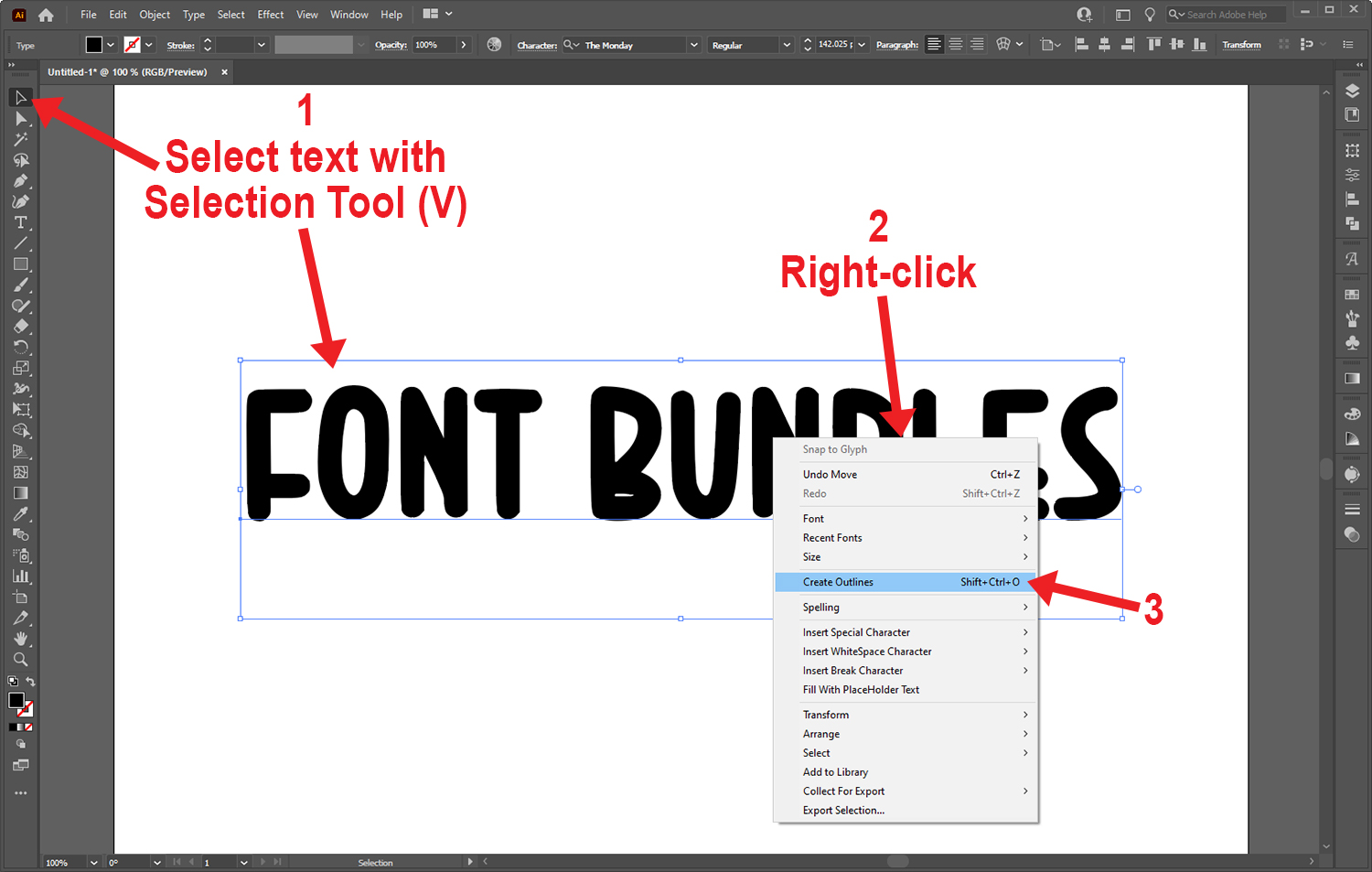
Task: Swap fill and stroke colors
Action: point(30,682)
